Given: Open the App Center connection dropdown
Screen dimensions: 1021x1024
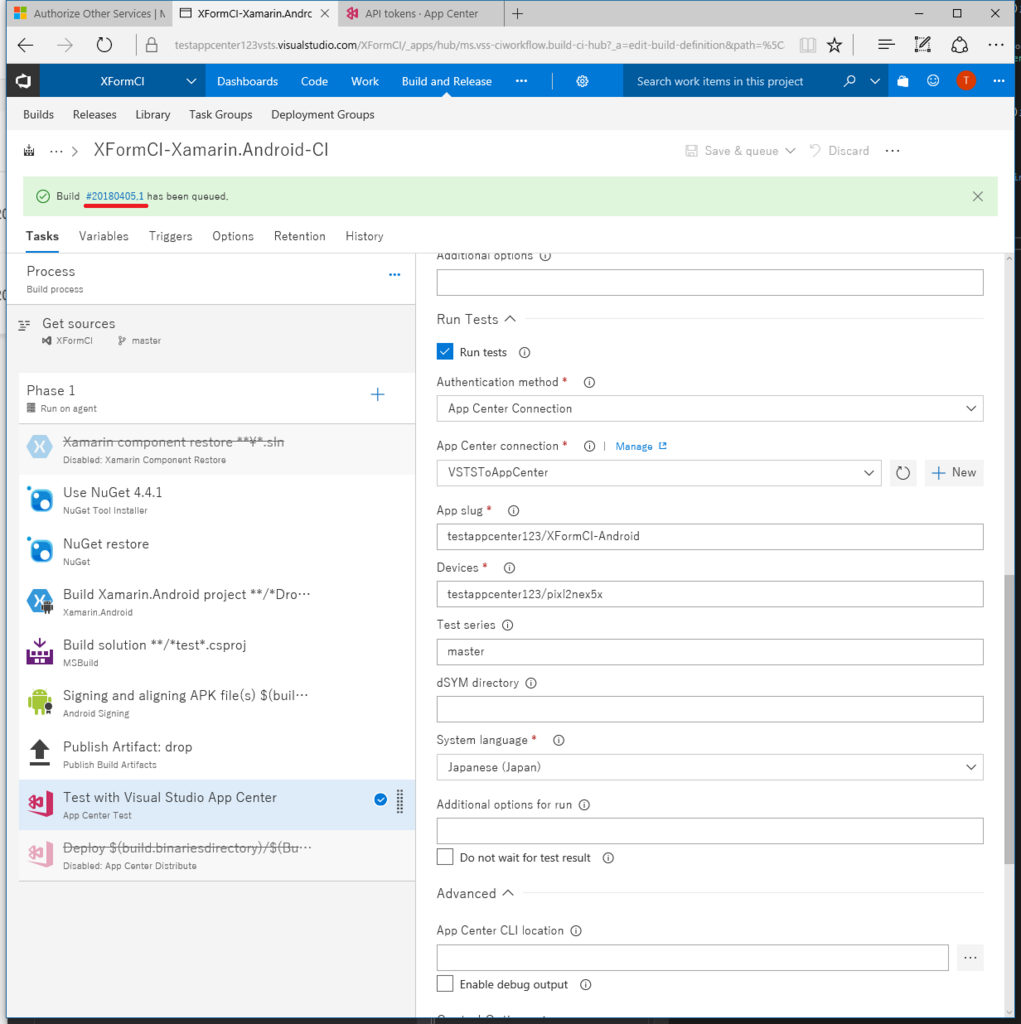Looking at the screenshot, I should [658, 473].
